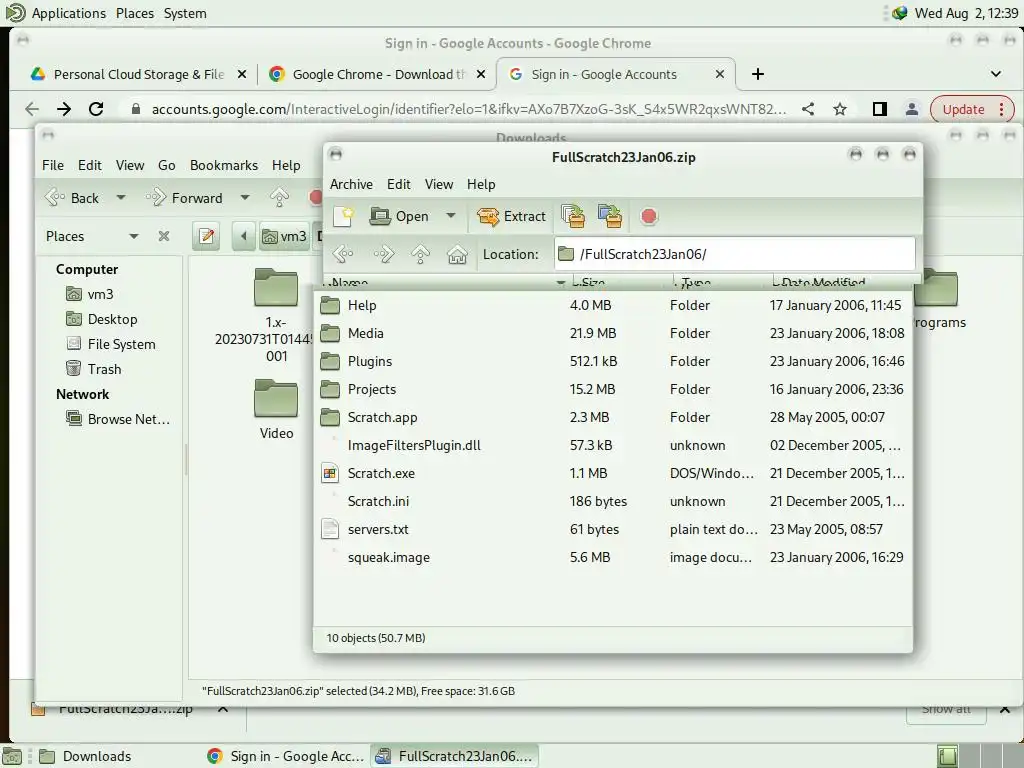Select the Scratch.app folder
The image size is (1024, 768).
click(x=613, y=417)
